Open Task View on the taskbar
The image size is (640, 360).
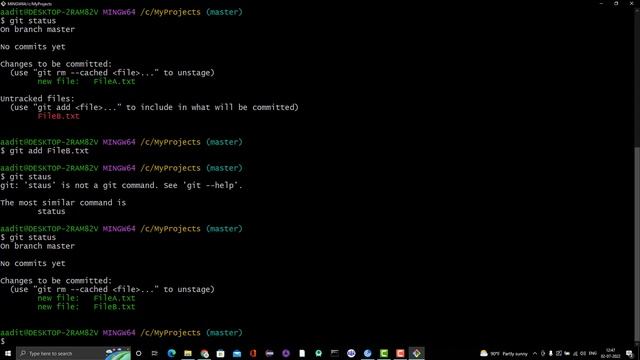tap(155, 353)
